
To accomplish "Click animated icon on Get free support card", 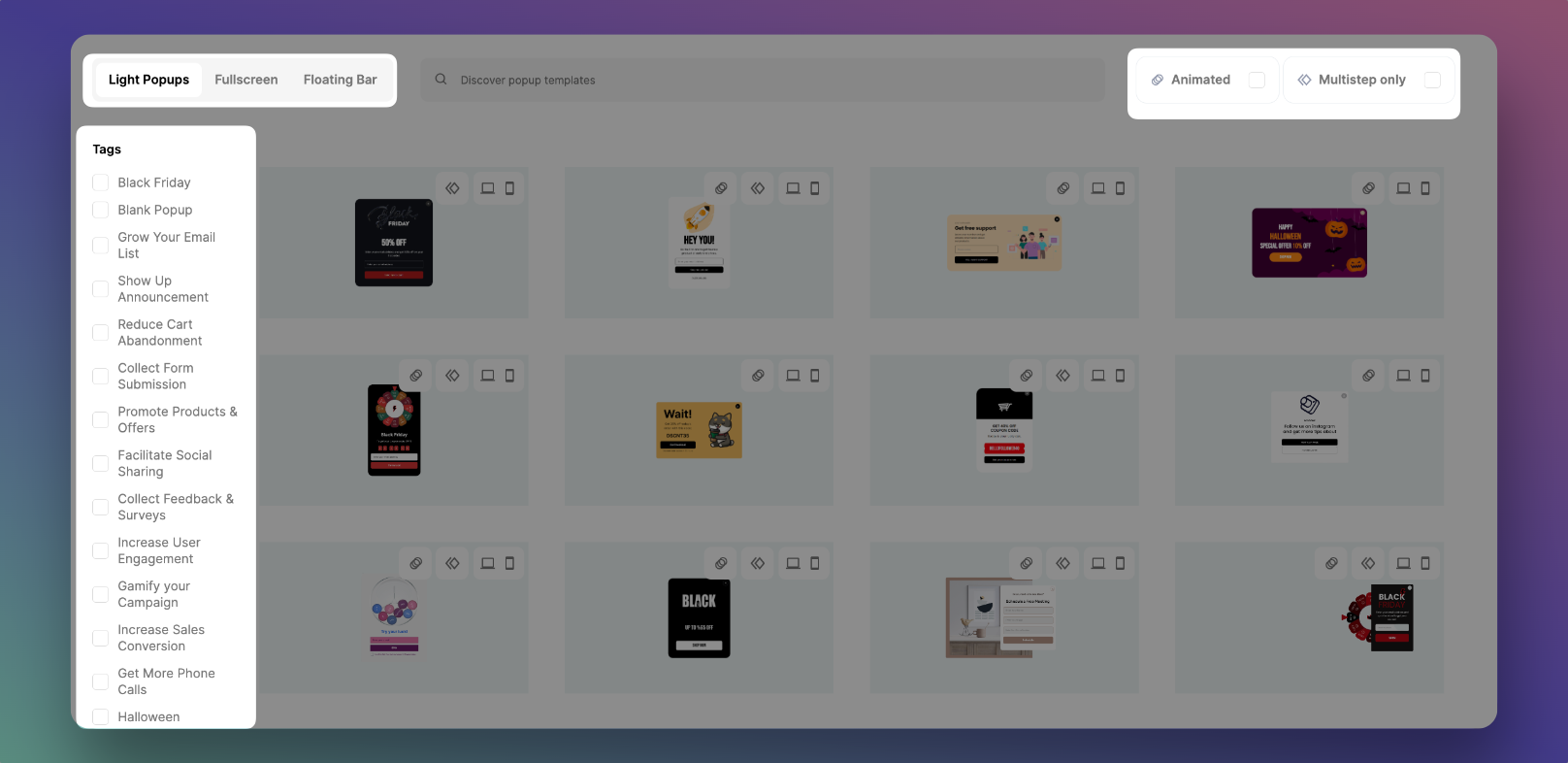I will pyautogui.click(x=1063, y=188).
